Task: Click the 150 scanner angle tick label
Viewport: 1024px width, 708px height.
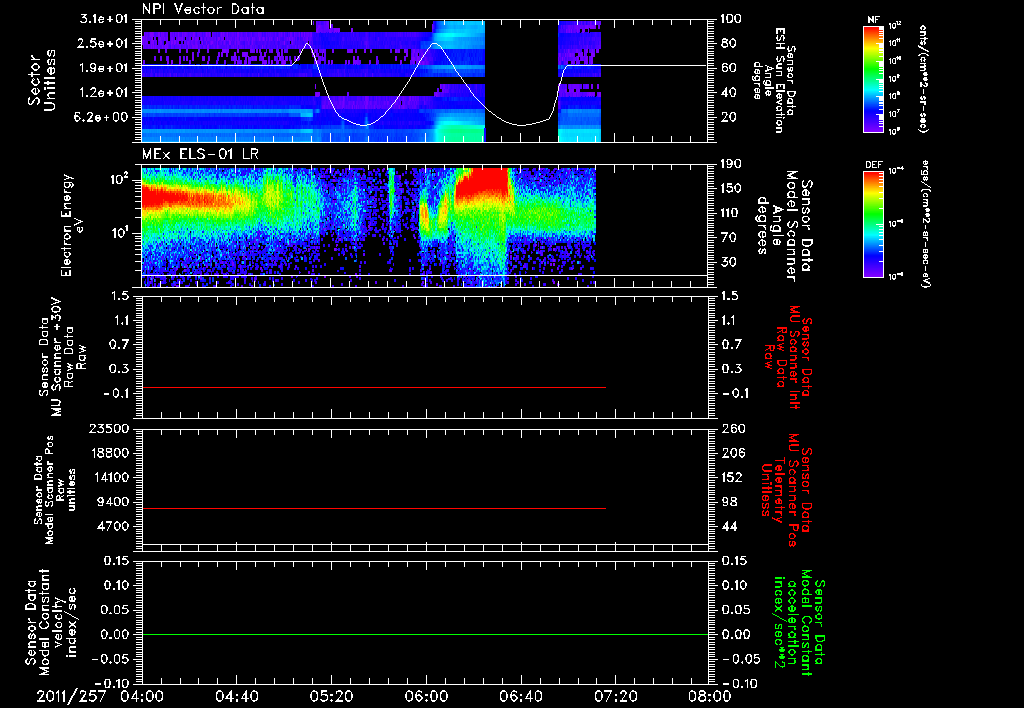Action: pyautogui.click(x=733, y=189)
